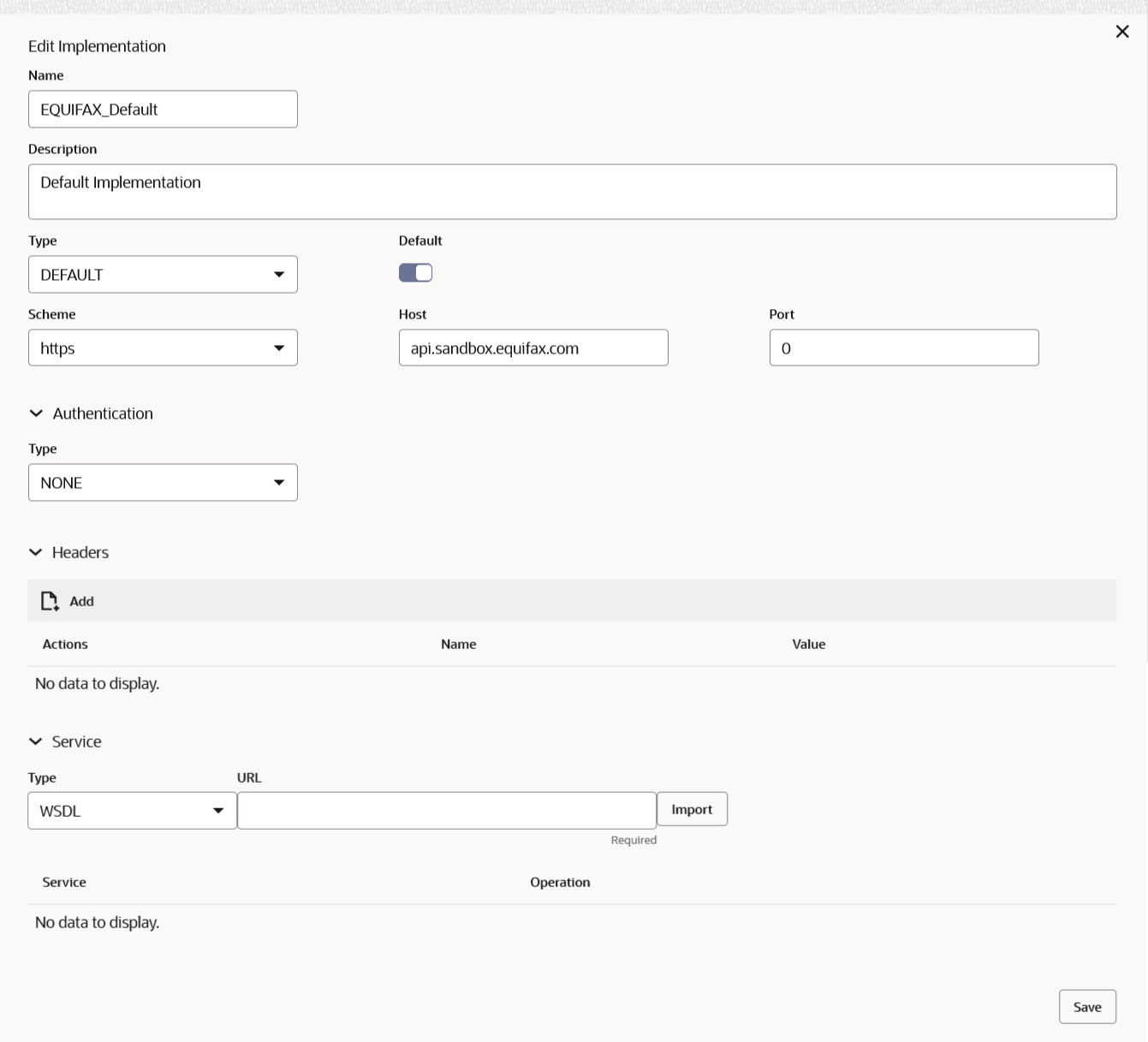Open the implementation Type DEFAULT dropdown

163,275
